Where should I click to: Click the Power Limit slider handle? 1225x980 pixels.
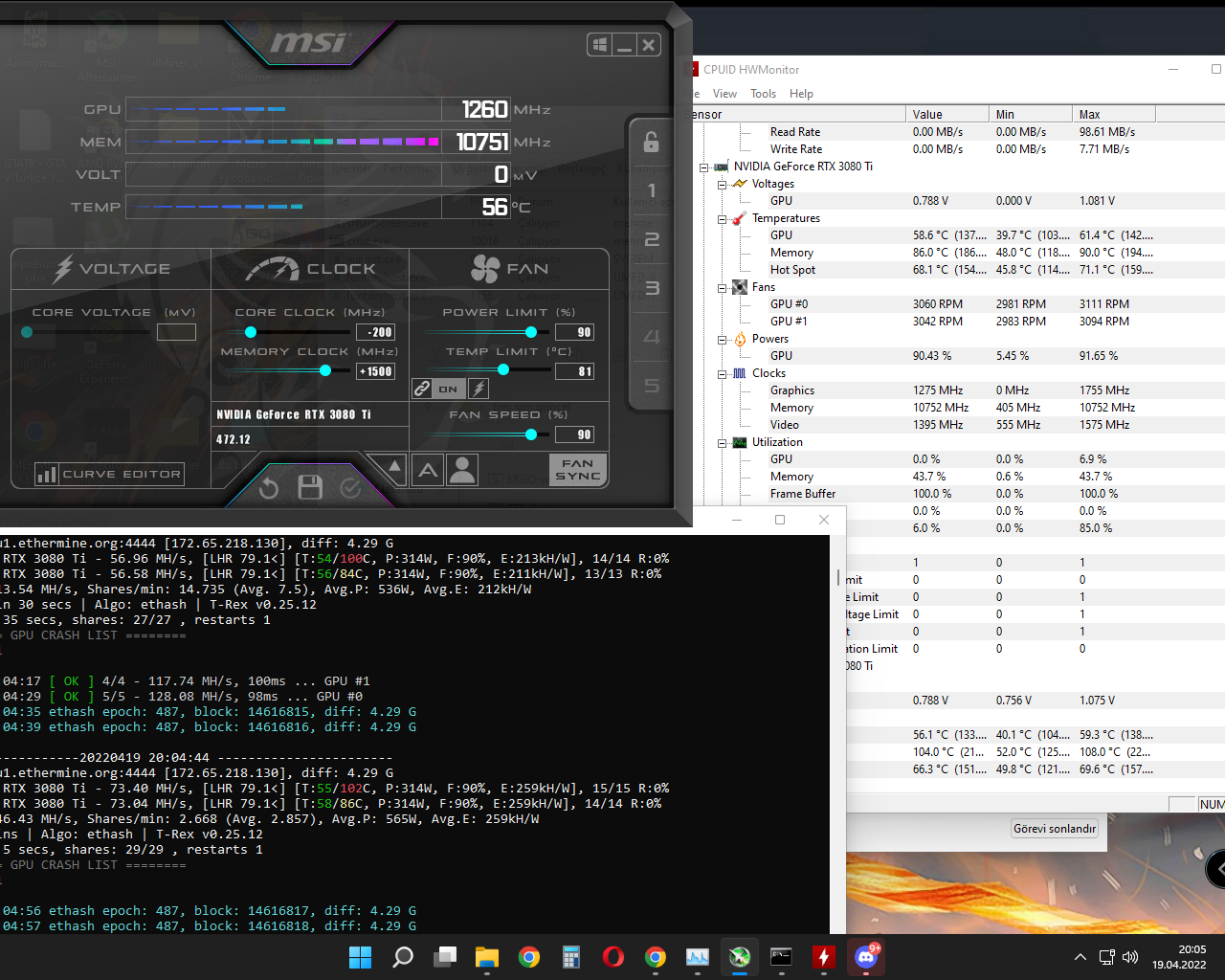click(x=531, y=332)
